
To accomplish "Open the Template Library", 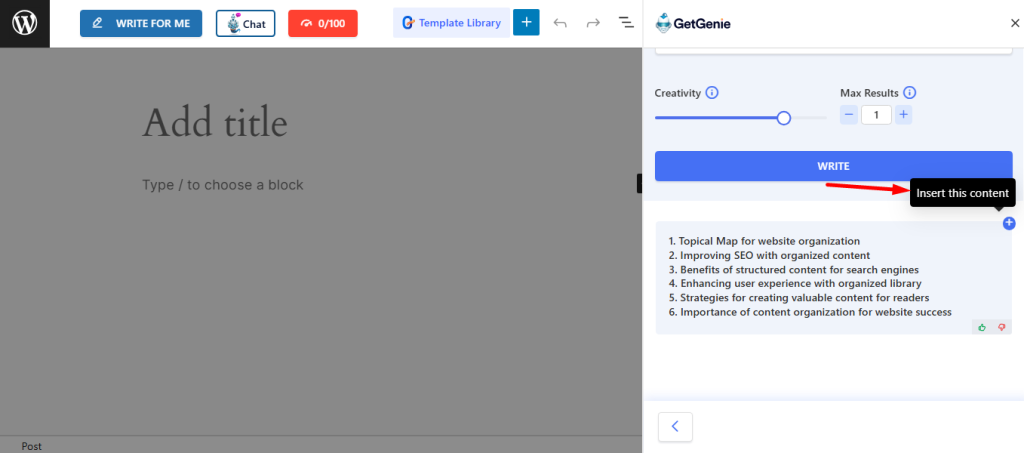I will [x=450, y=23].
